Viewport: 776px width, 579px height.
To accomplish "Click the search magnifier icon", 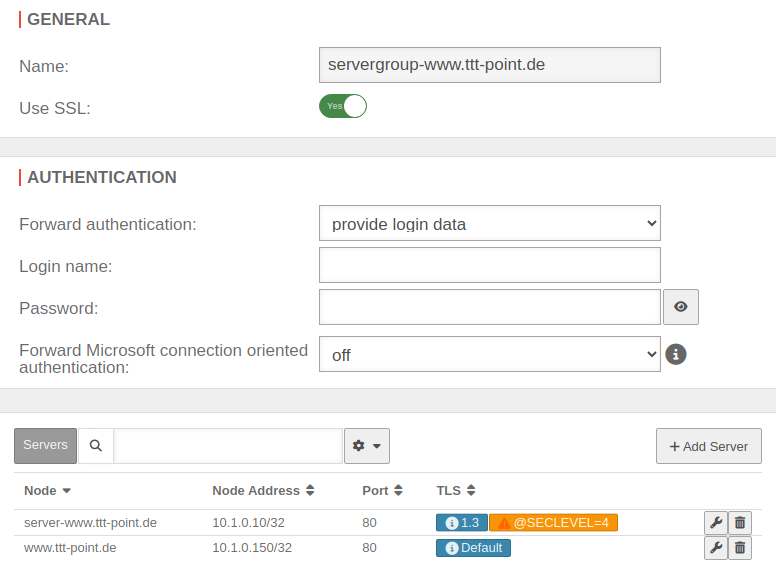I will pos(96,446).
